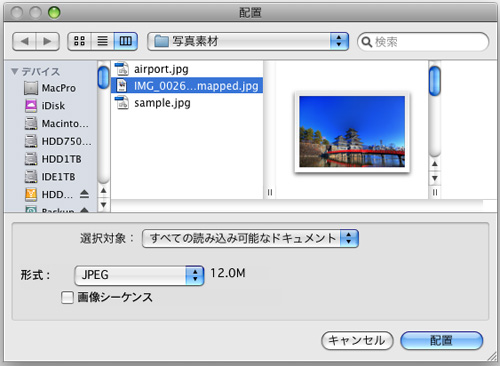Click the IDE1TB drive icon
The height and width of the screenshot is (366, 500).
31,177
